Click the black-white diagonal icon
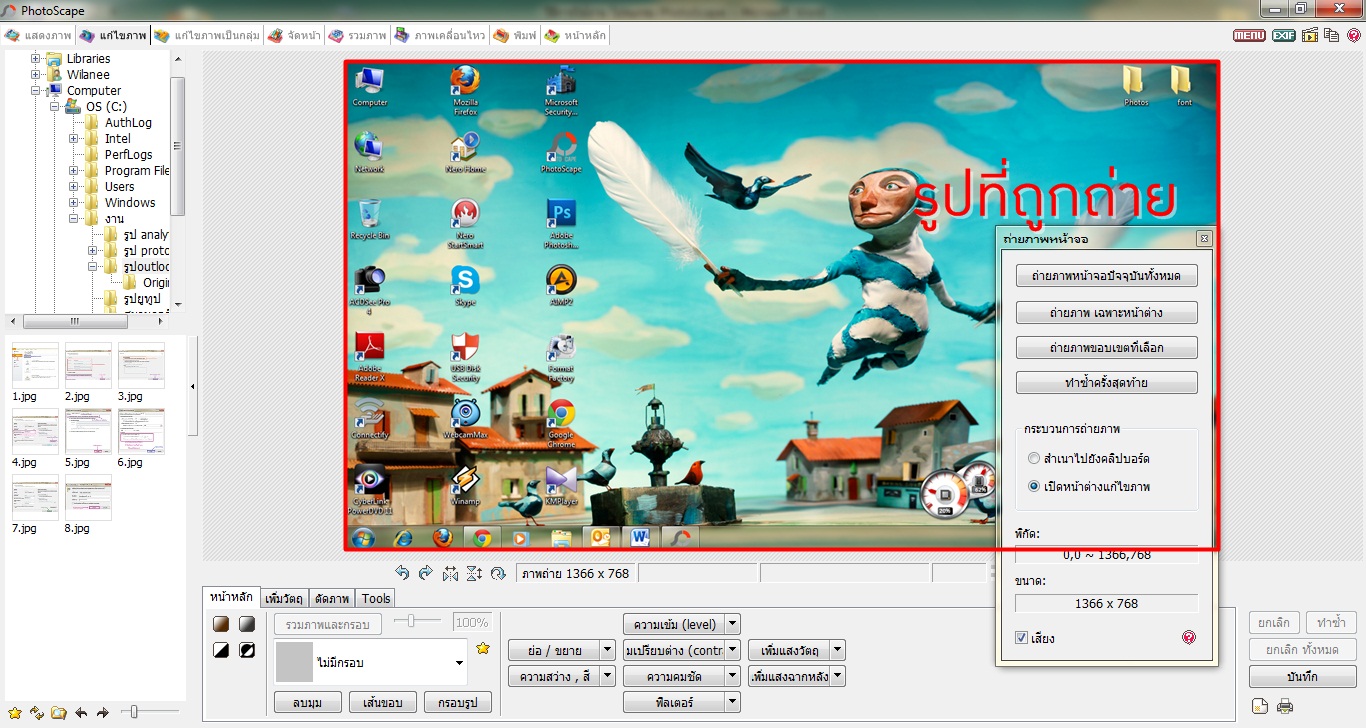This screenshot has width=1366, height=728. click(x=221, y=651)
